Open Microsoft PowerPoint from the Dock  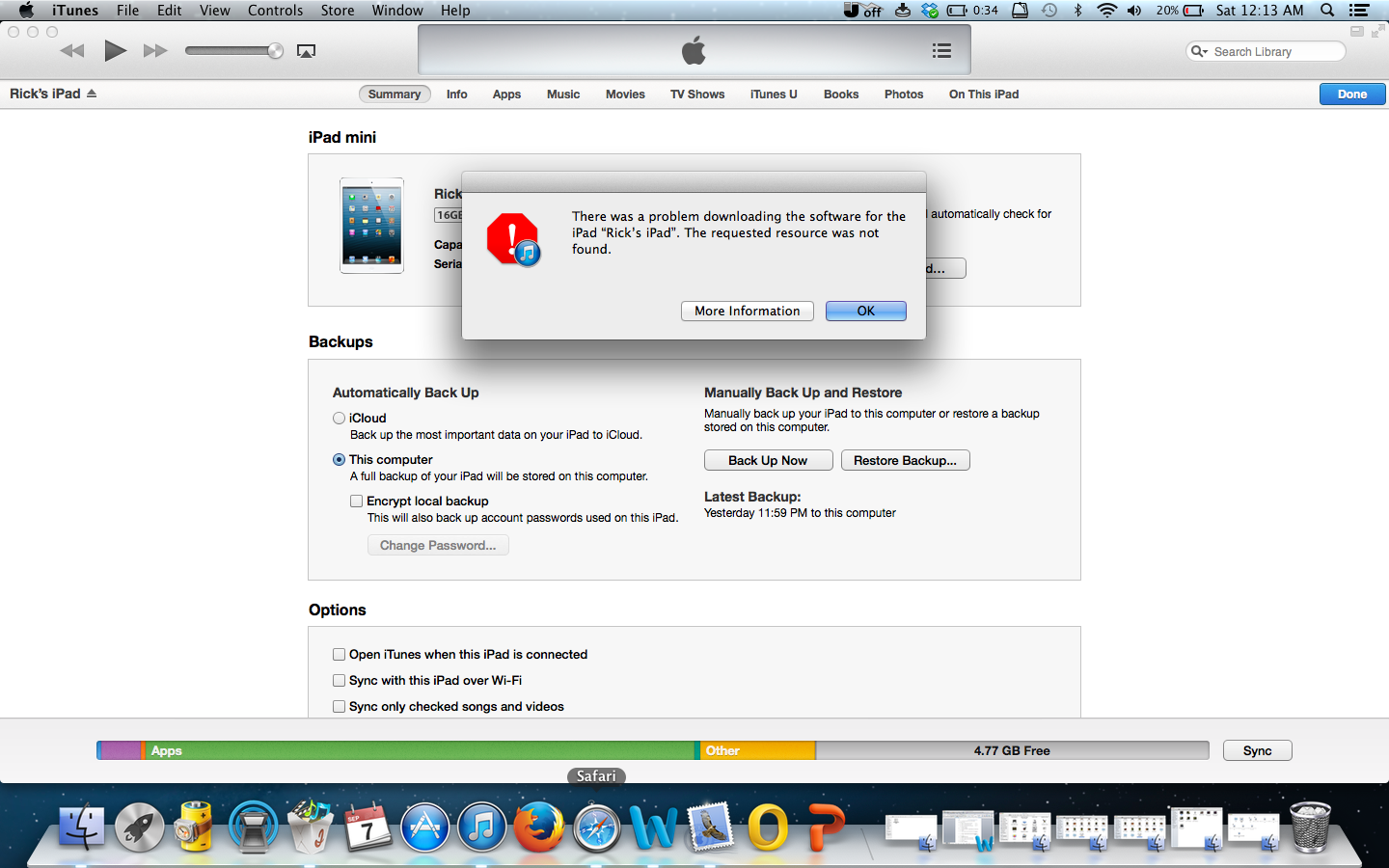pos(826,827)
